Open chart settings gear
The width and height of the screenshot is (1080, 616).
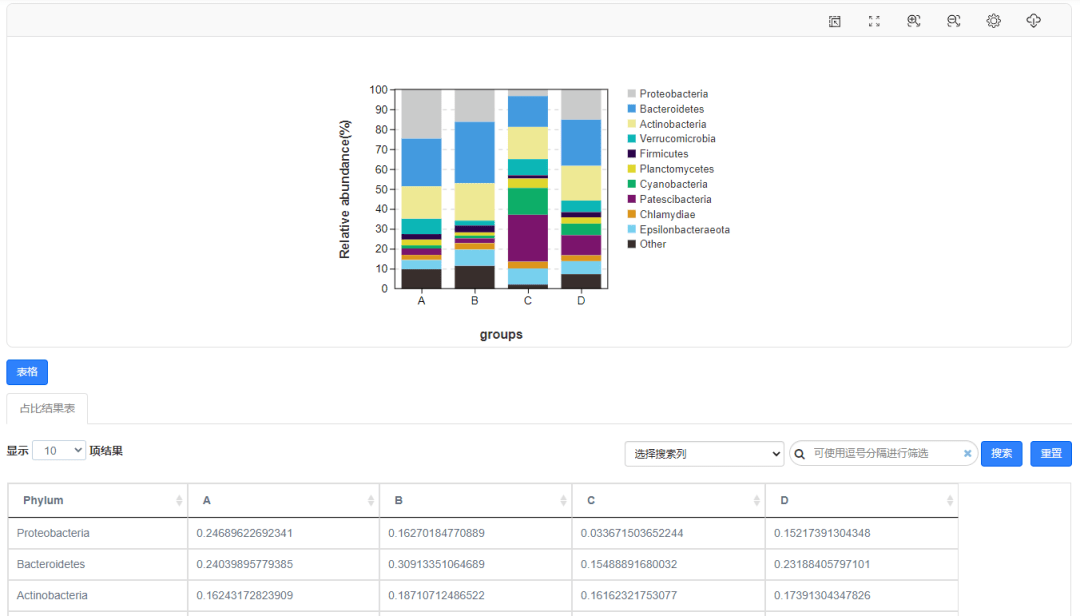[x=993, y=21]
